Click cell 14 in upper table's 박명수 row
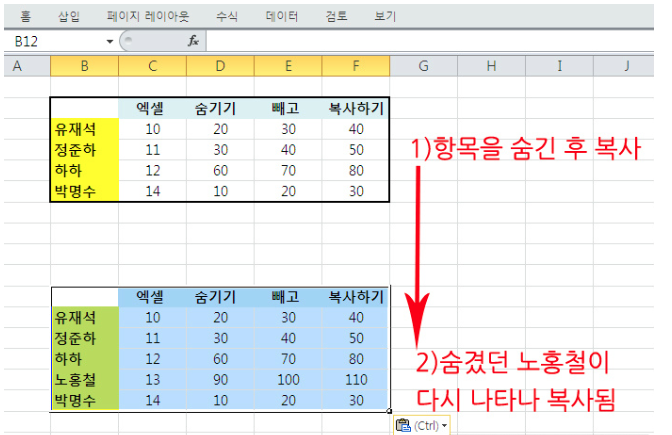672x435 pixels. [153, 191]
